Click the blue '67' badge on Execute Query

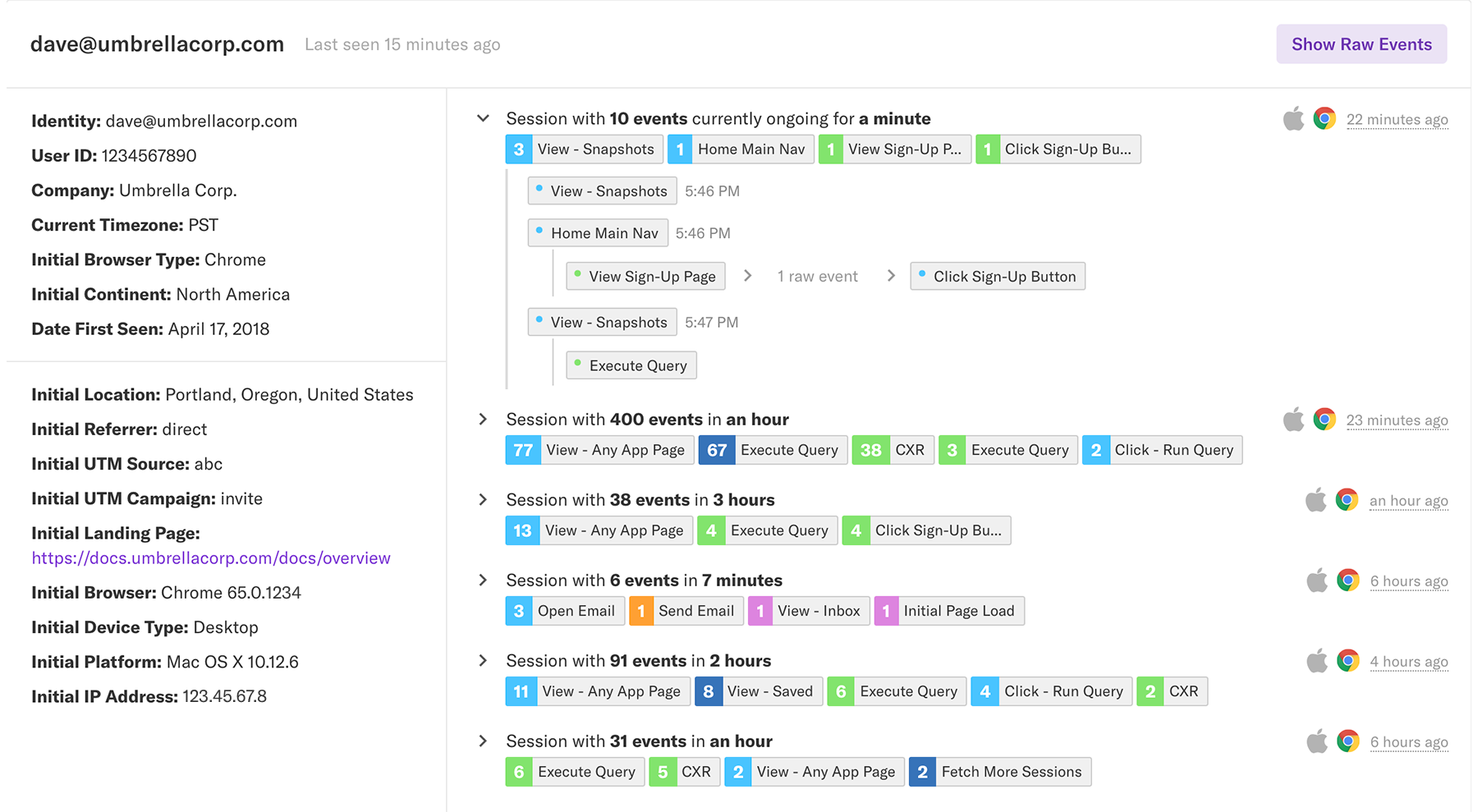point(717,449)
